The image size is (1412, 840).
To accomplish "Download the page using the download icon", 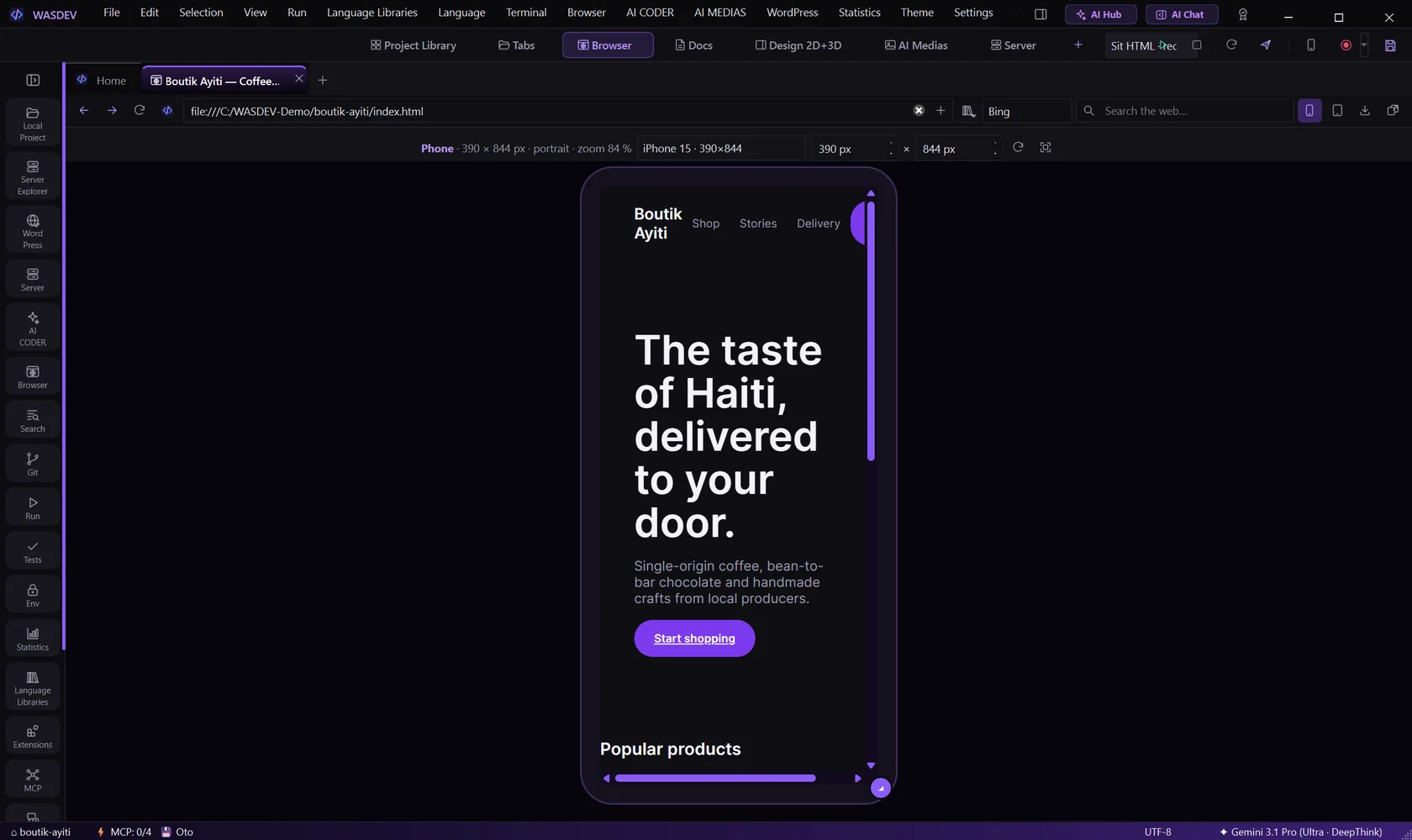I will tap(1365, 111).
